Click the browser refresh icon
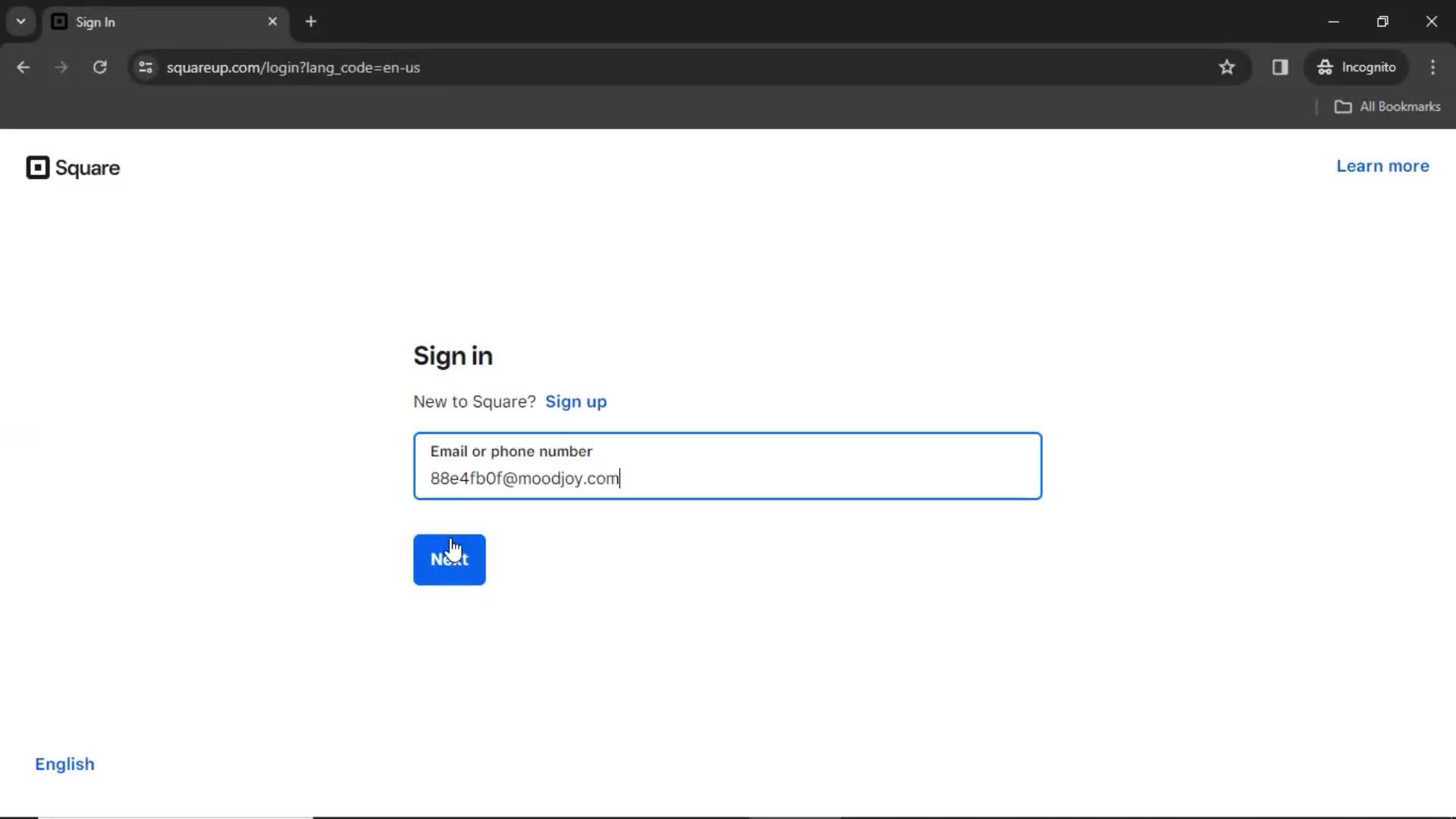This screenshot has width=1456, height=819. (100, 67)
